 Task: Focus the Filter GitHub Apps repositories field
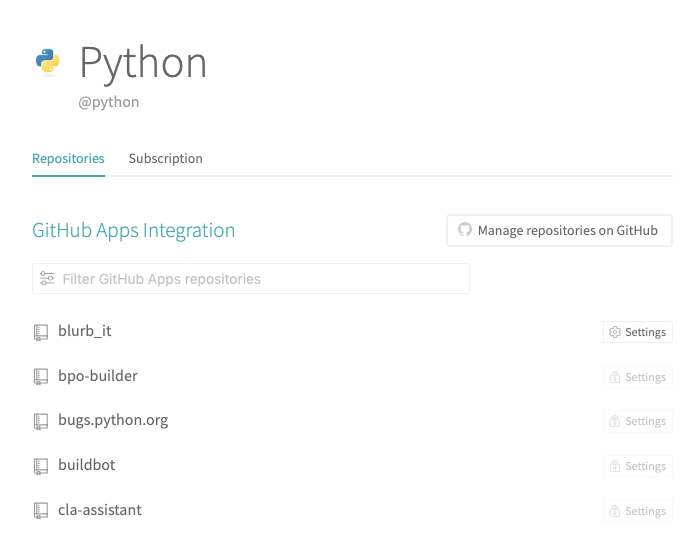tap(260, 279)
